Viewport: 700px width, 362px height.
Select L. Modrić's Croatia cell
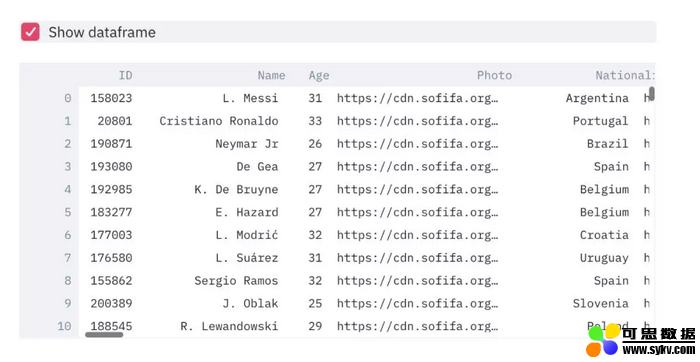(604, 235)
